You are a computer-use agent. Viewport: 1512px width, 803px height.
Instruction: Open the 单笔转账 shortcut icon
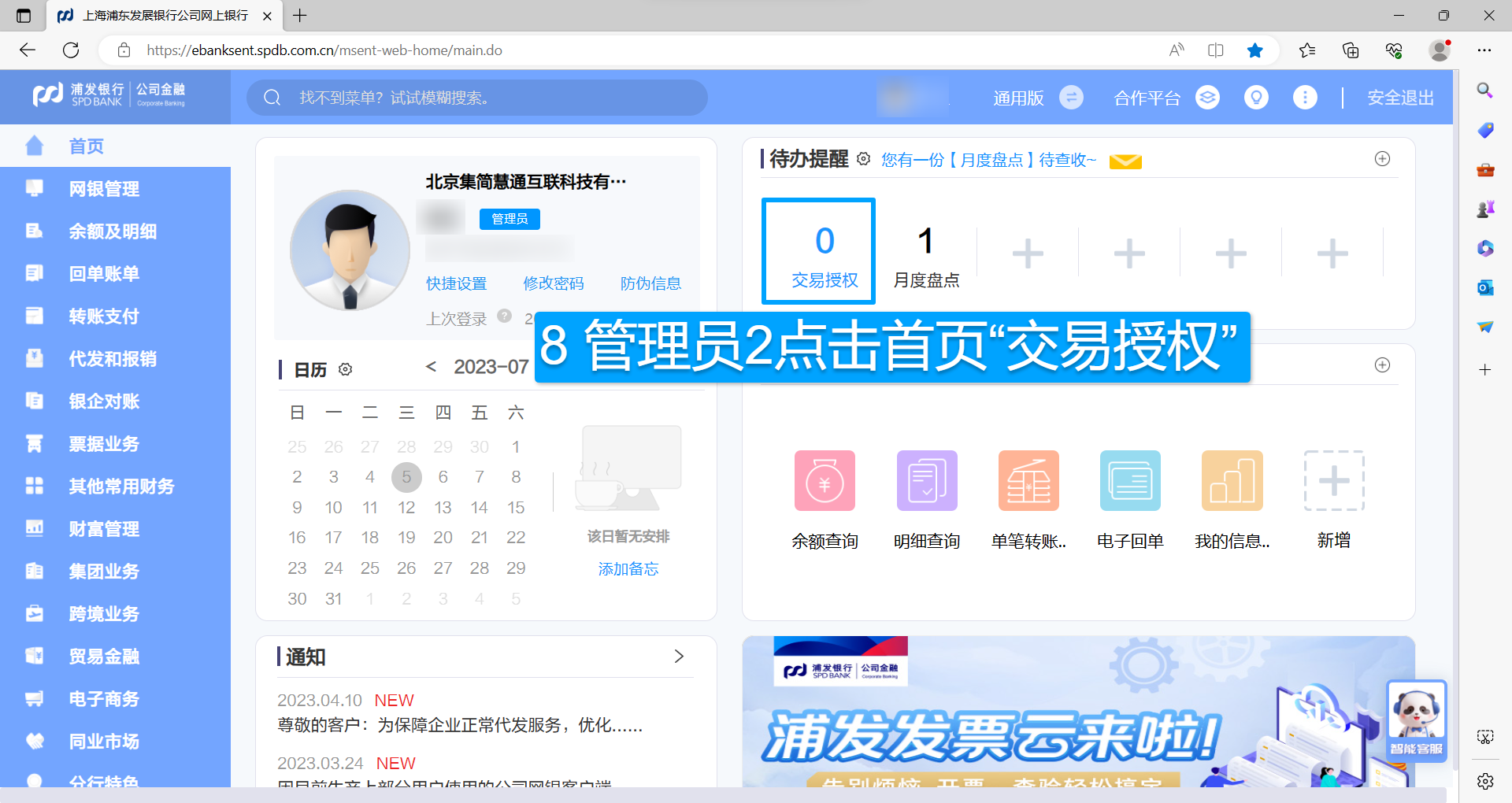pos(1028,480)
